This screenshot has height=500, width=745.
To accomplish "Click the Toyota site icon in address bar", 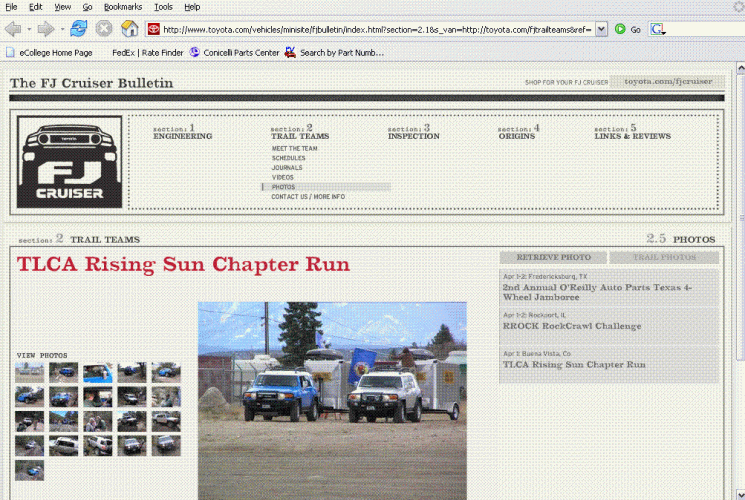I will (153, 29).
